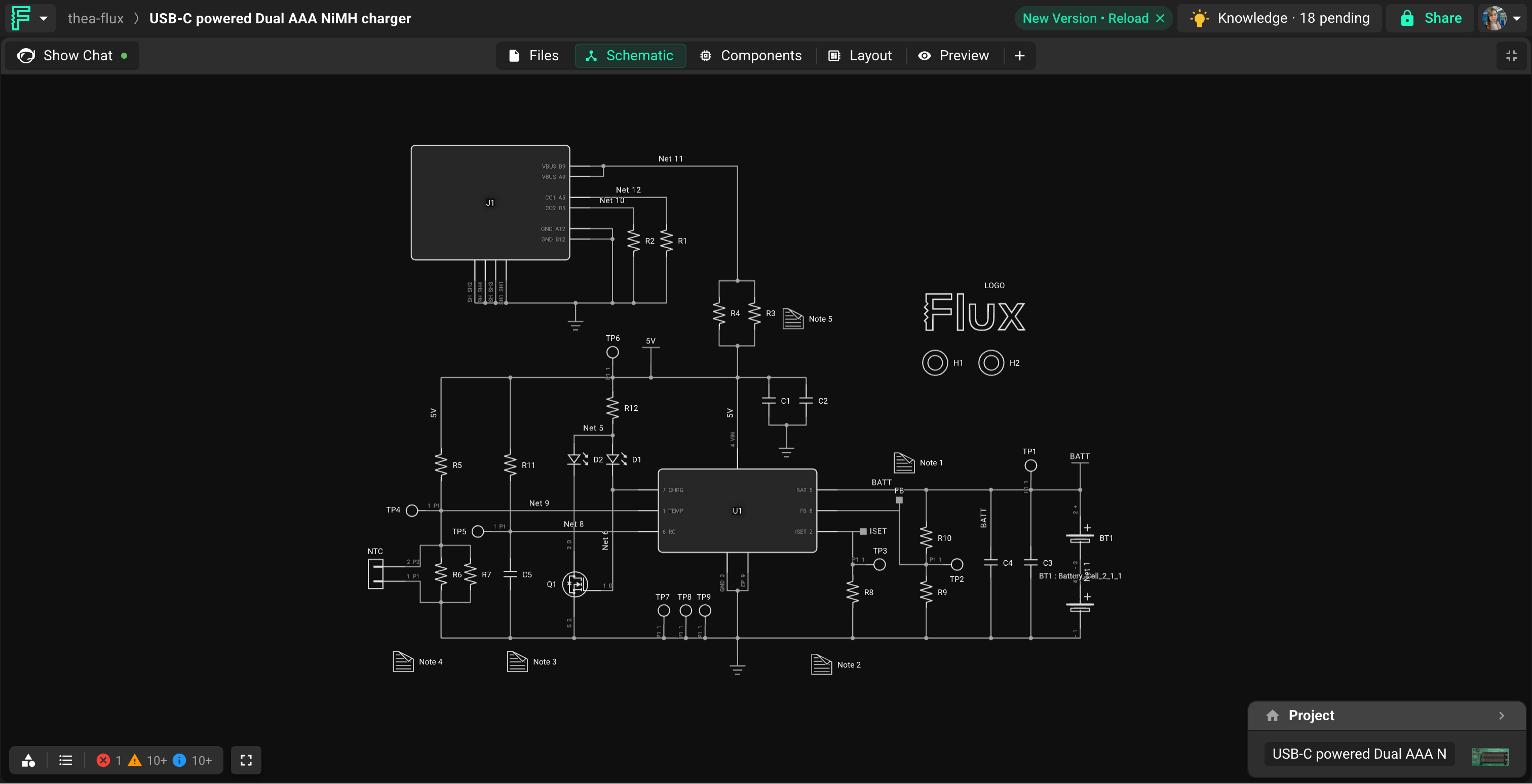Select test point TP8 symbol

pyautogui.click(x=685, y=610)
